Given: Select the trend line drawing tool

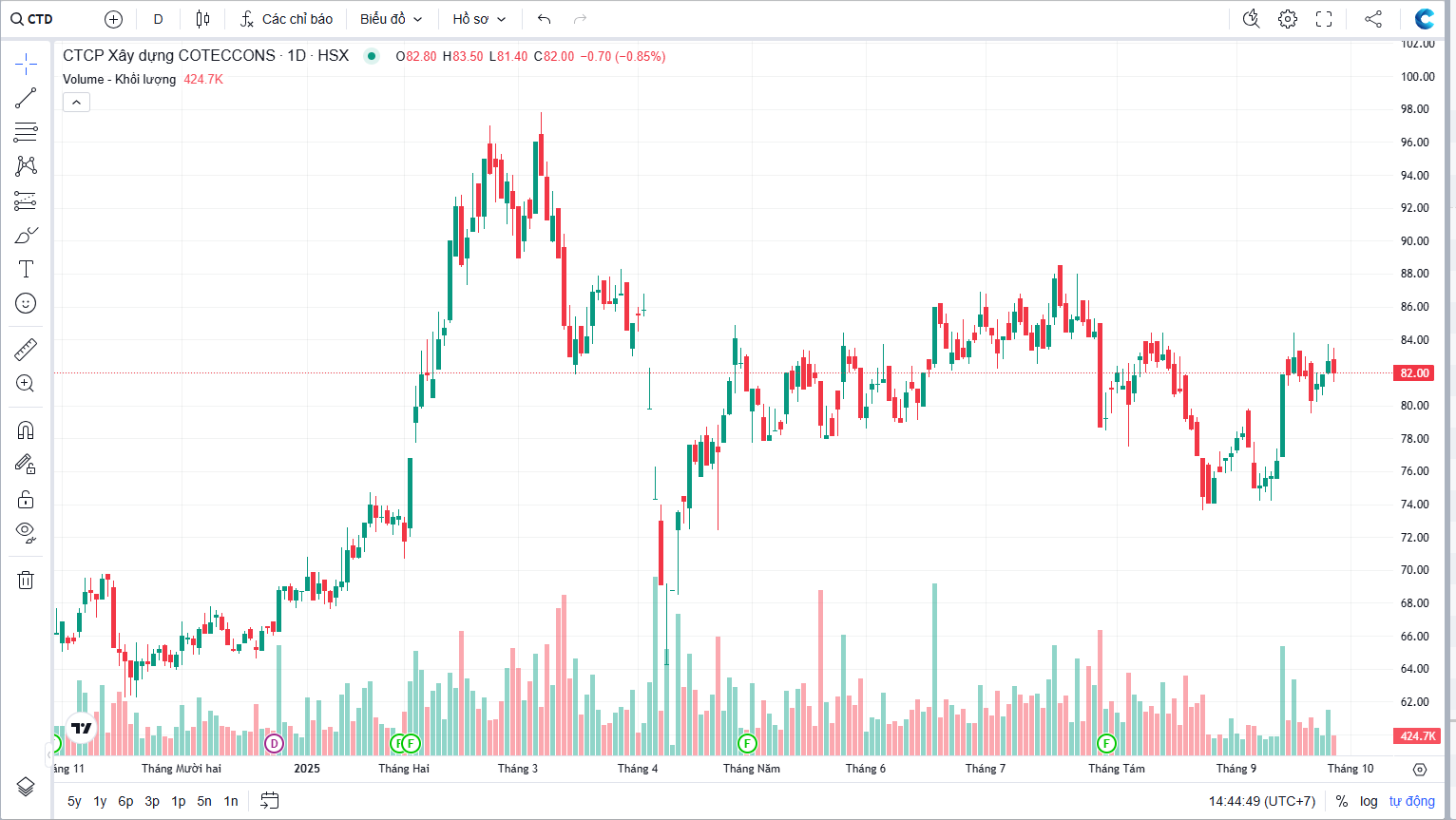Looking at the screenshot, I should click(26, 98).
